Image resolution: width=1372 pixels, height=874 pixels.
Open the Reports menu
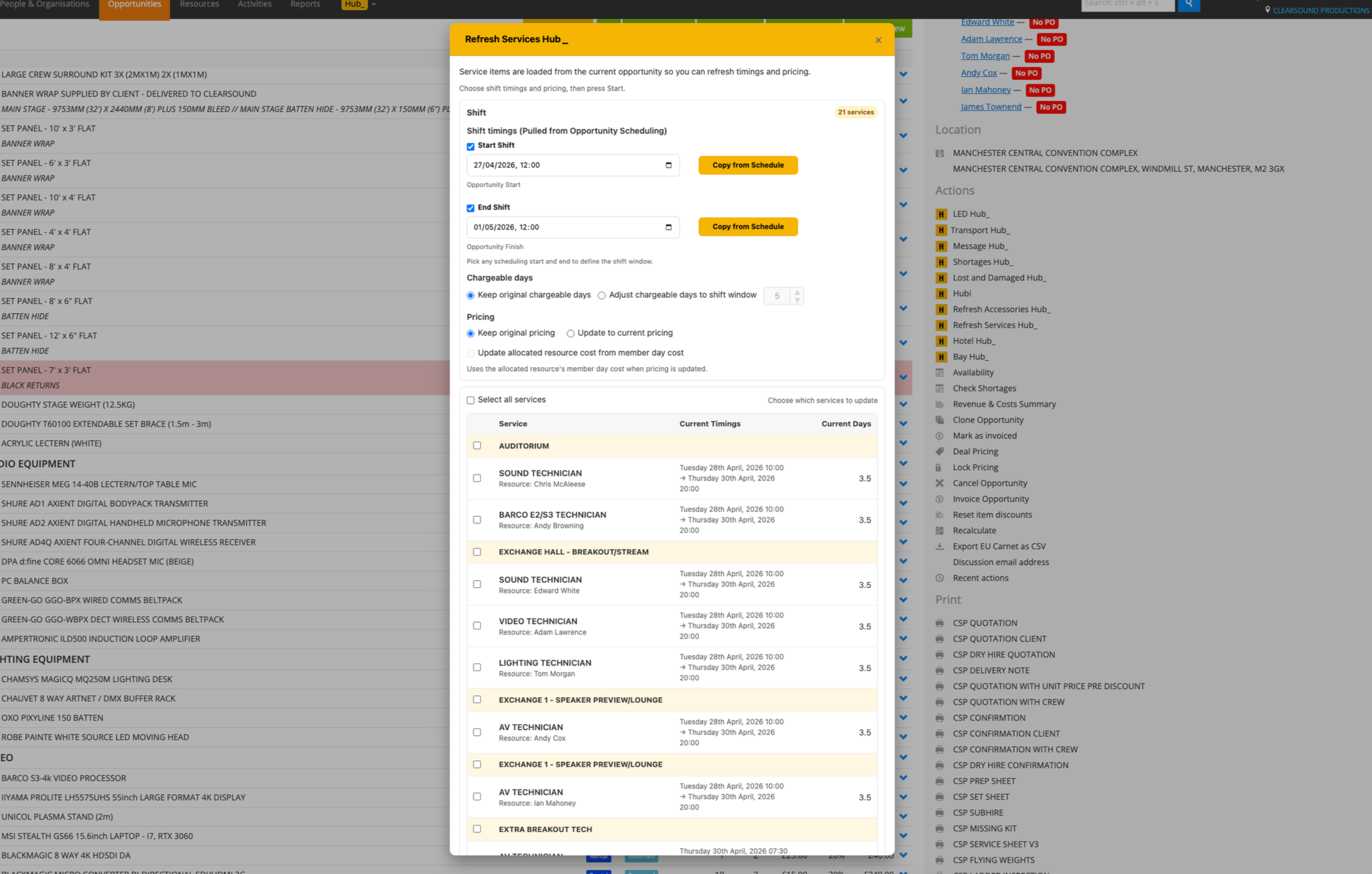point(305,5)
